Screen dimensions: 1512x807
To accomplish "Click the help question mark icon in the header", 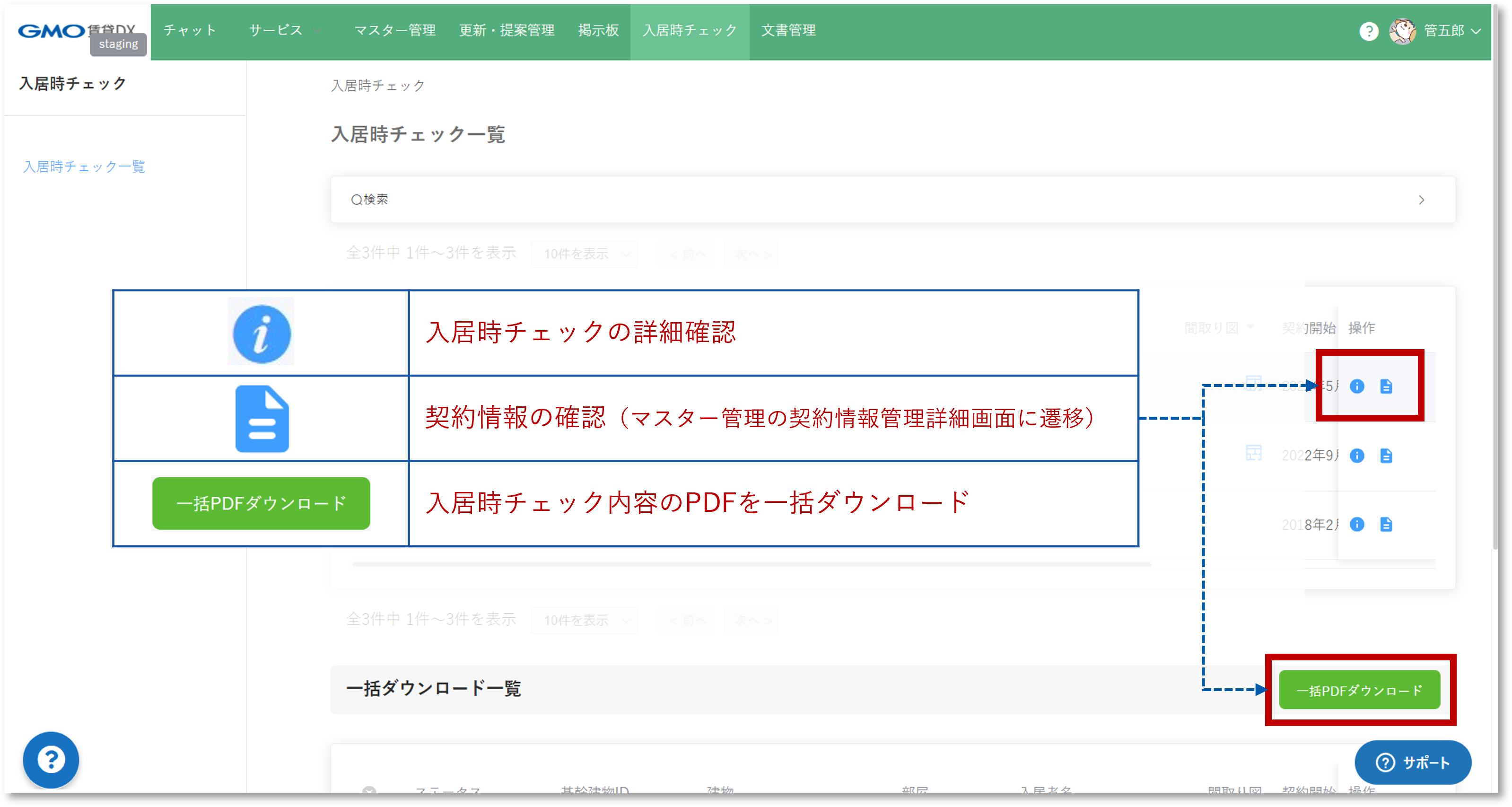I will (x=1368, y=31).
